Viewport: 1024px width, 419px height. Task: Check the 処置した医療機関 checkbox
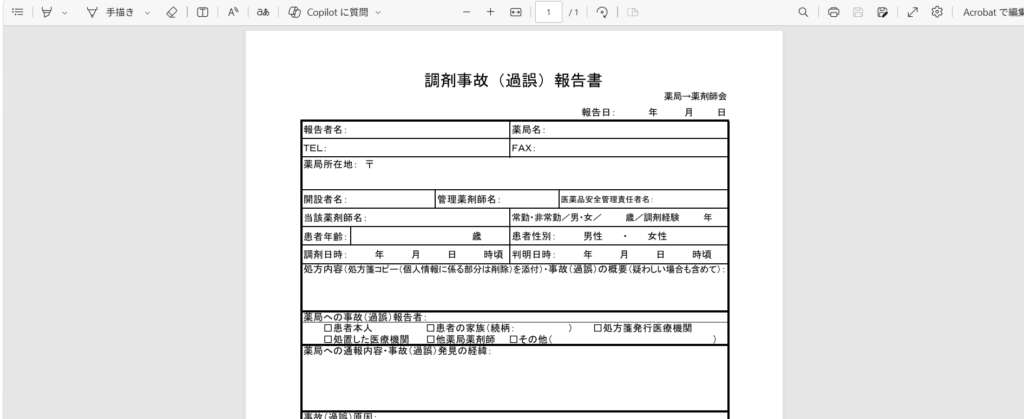pos(328,339)
